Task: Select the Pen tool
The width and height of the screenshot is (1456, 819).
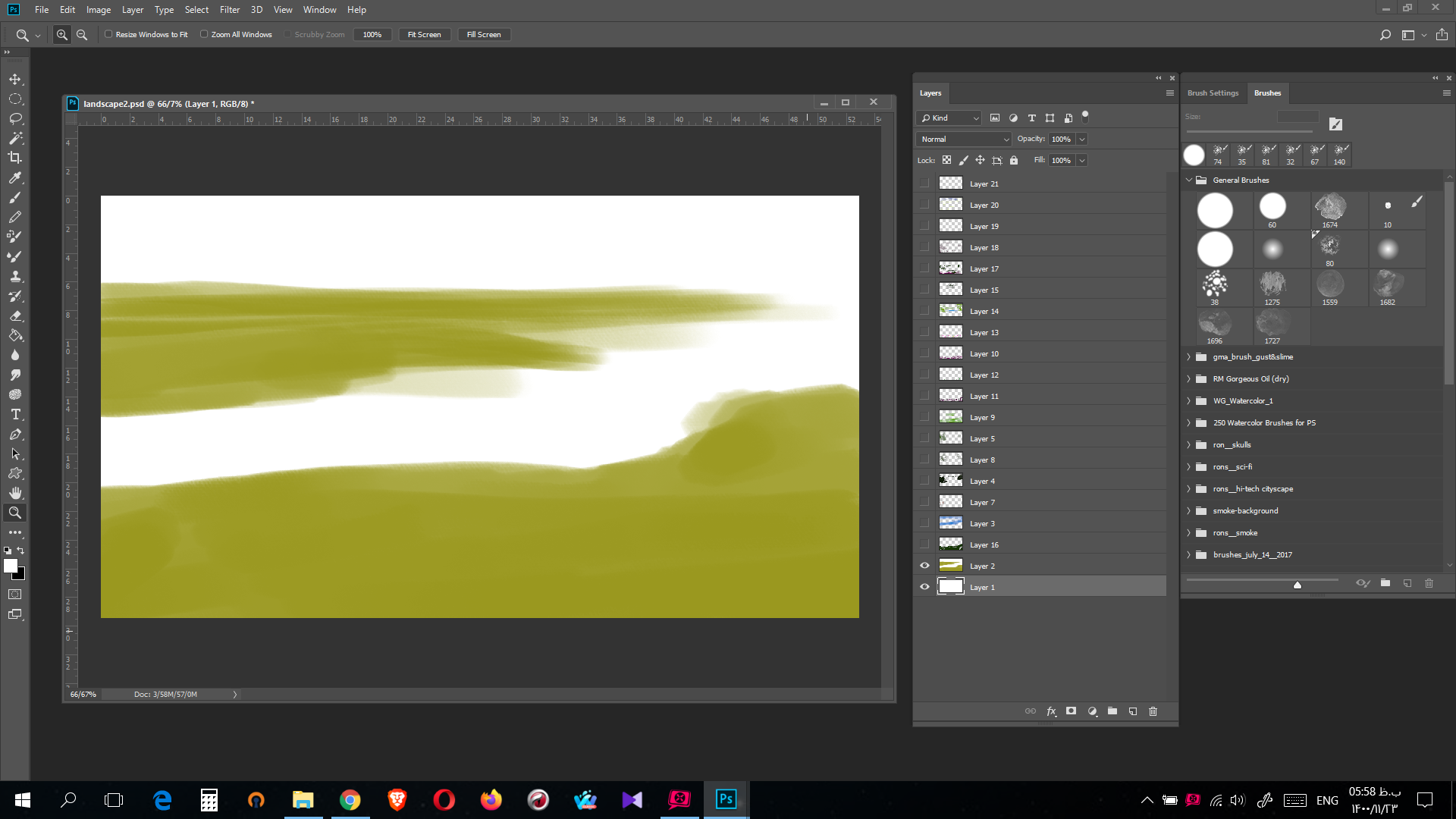Action: tap(15, 434)
